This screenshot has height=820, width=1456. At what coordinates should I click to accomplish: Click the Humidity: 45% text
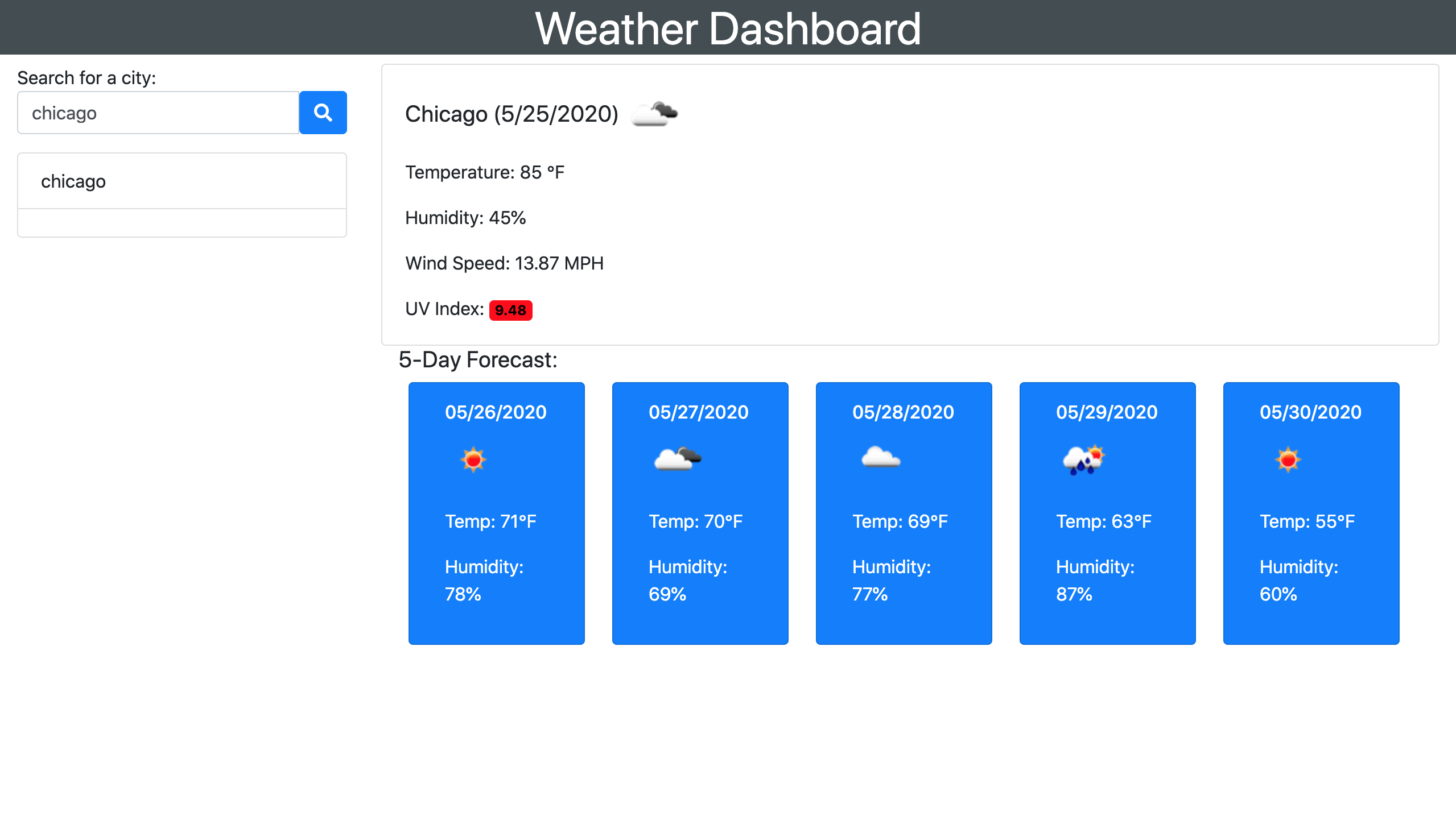click(x=465, y=217)
